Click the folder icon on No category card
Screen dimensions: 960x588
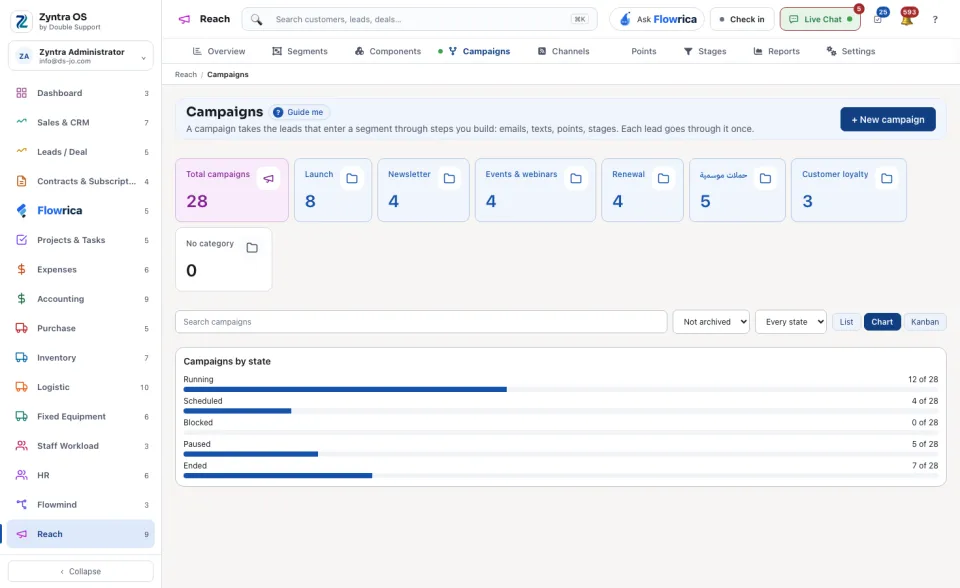tap(252, 247)
